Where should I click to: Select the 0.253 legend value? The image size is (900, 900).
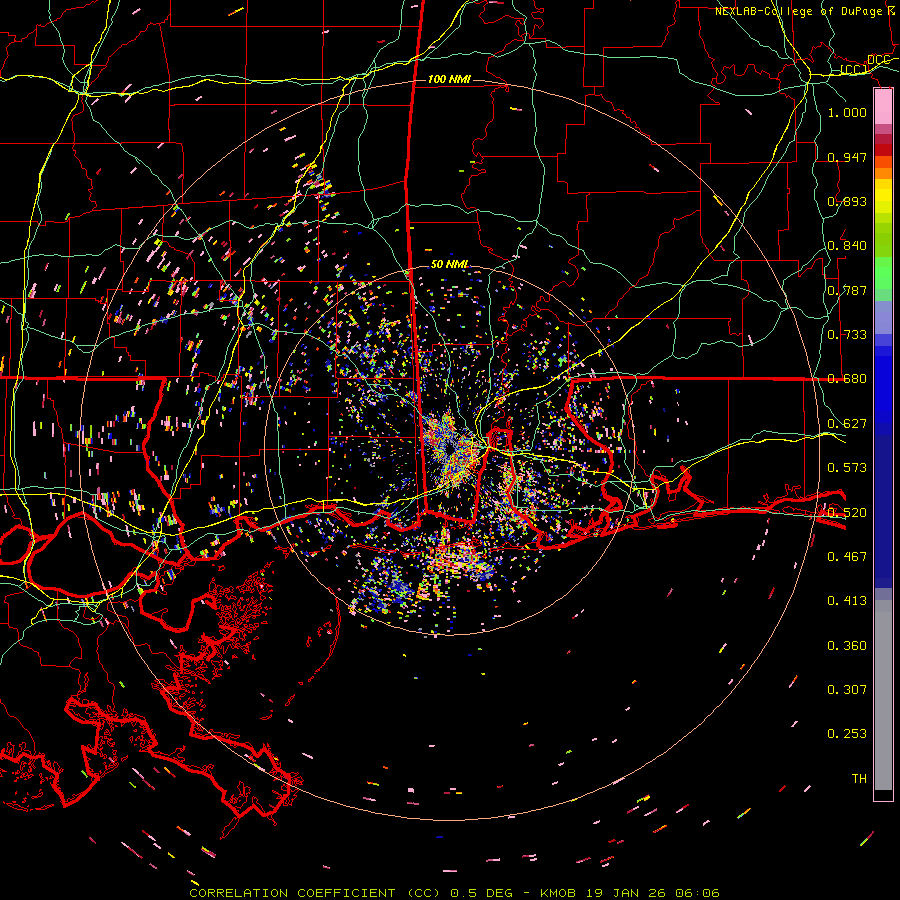[847, 734]
